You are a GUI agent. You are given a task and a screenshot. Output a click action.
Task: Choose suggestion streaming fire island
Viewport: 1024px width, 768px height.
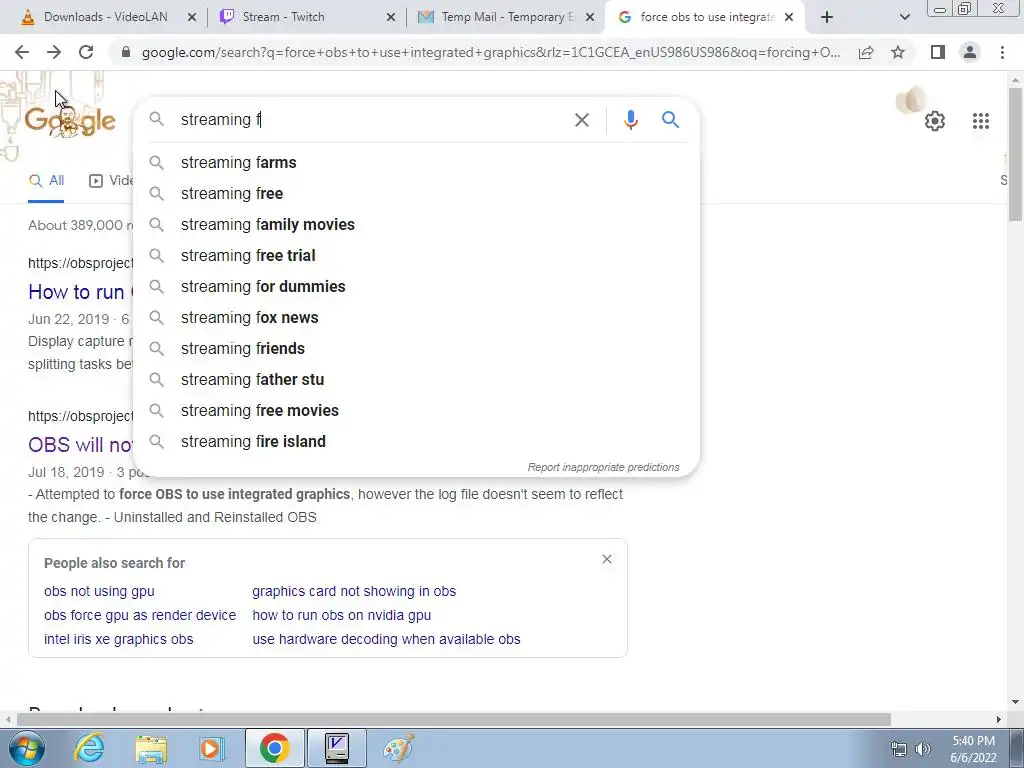tap(417, 441)
